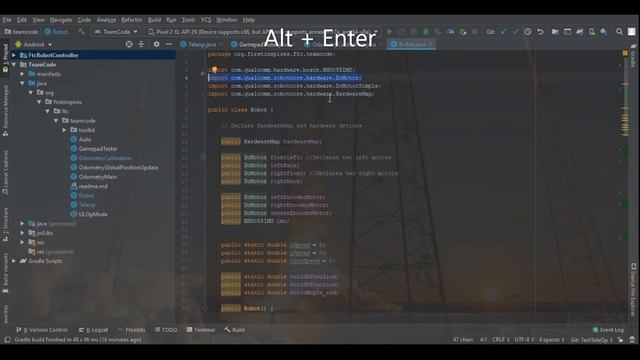Screen dimensions: 640x360
Task: Open the UTF-8 encoding selector
Action: click(524, 340)
